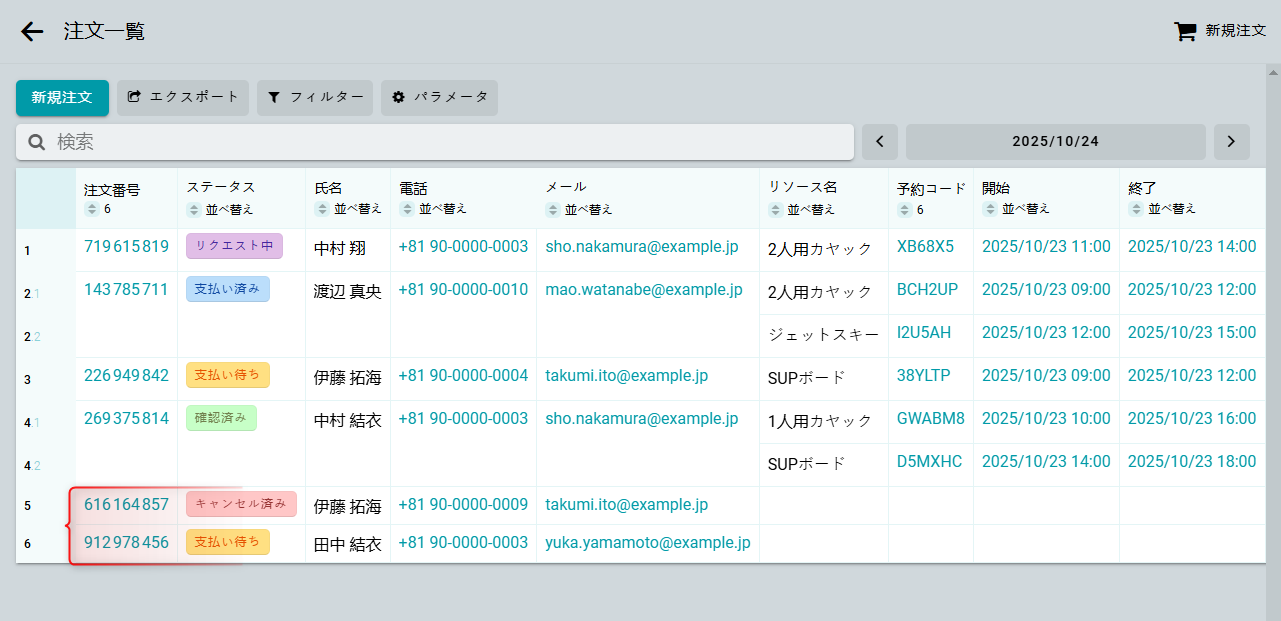Image resolution: width=1281 pixels, height=621 pixels.
Task: Sort the 氏名 column
Action: (x=322, y=210)
